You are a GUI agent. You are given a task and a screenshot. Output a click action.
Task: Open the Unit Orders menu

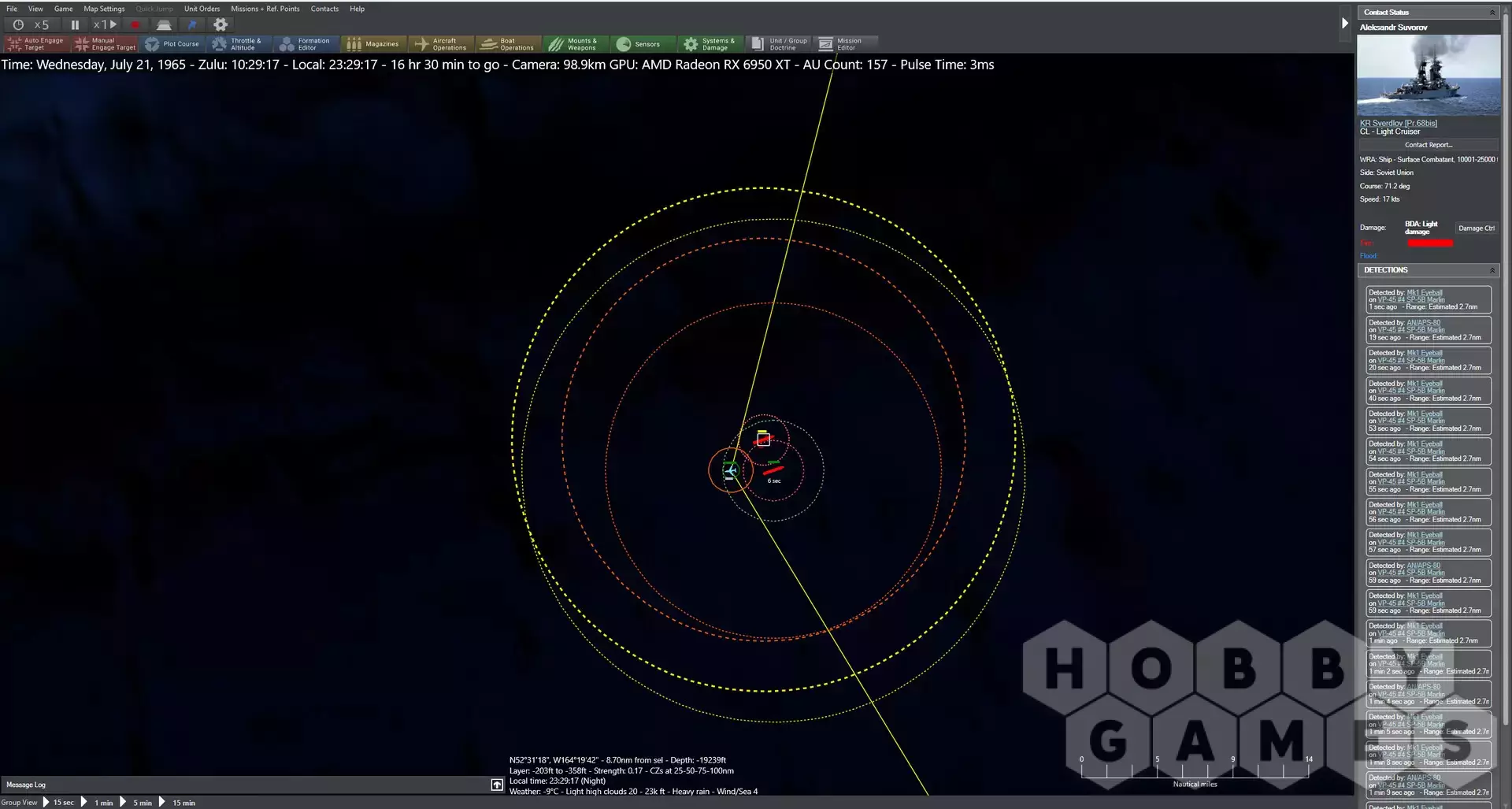[x=202, y=9]
